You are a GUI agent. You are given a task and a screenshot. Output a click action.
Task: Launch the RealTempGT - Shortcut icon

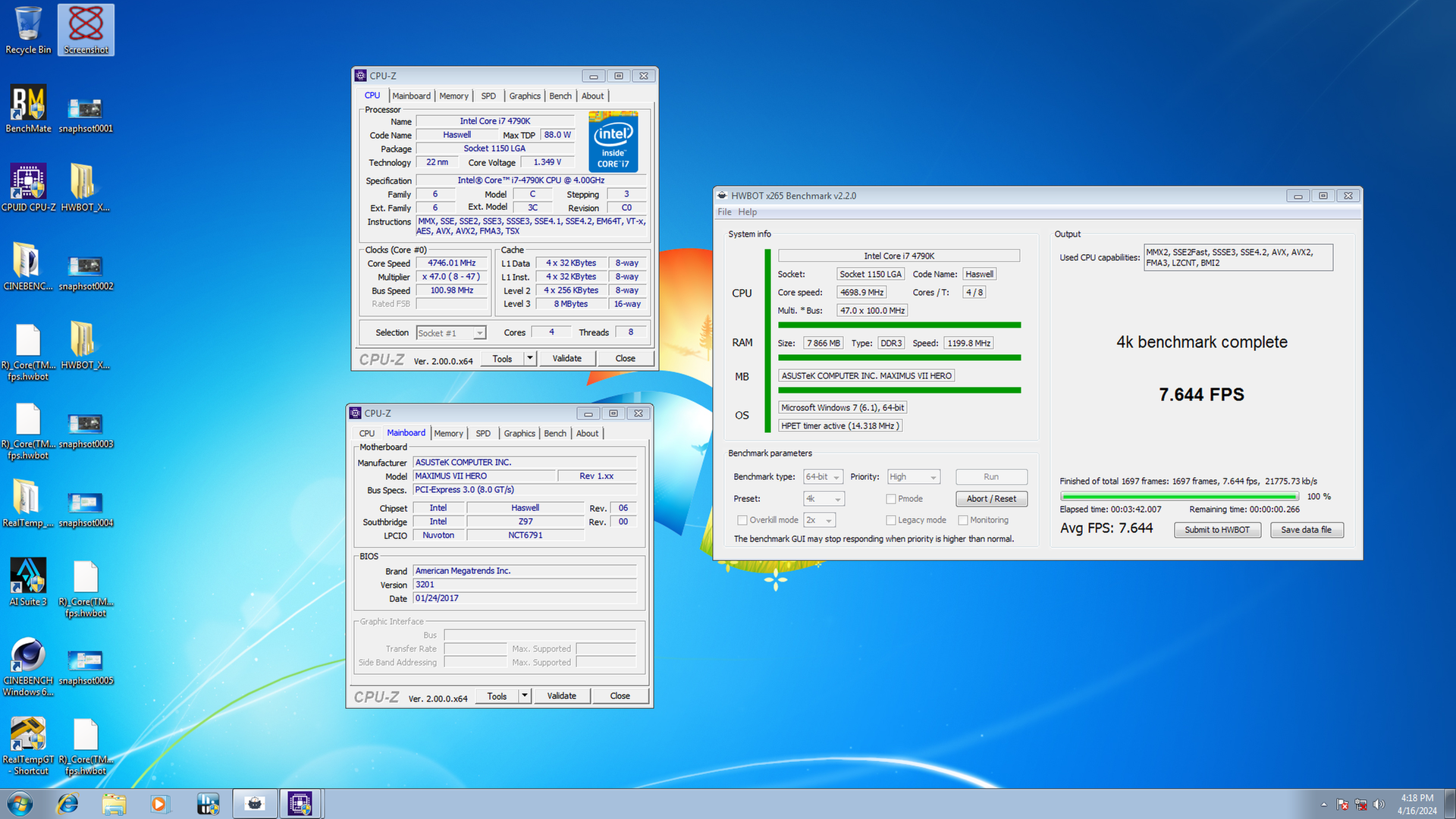pos(28,746)
